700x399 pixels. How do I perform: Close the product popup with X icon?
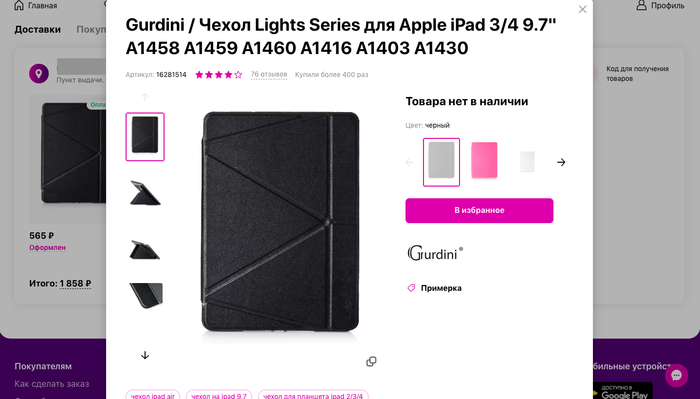[582, 9]
